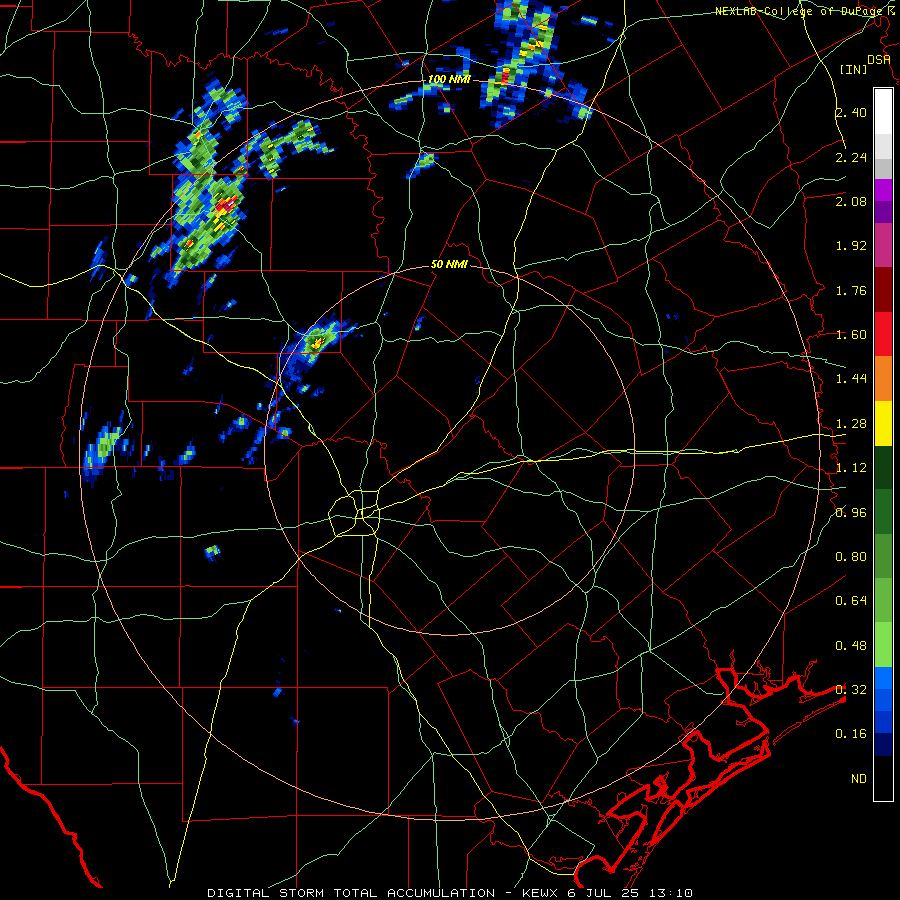Click the 1.60 legend value
Image resolution: width=900 pixels, height=900 pixels.
pyautogui.click(x=851, y=335)
